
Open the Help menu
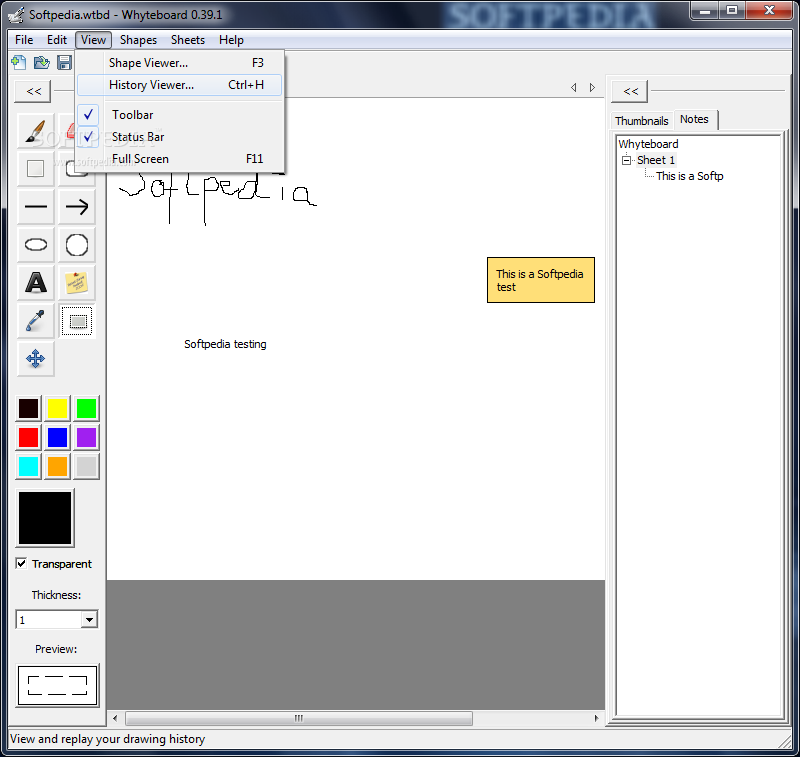[231, 40]
